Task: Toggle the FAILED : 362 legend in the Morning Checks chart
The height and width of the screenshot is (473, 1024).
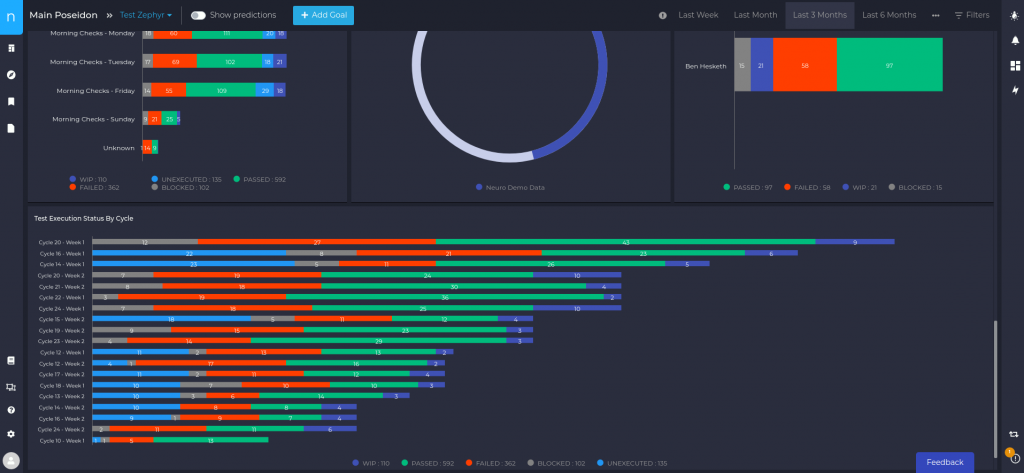Action: point(94,188)
